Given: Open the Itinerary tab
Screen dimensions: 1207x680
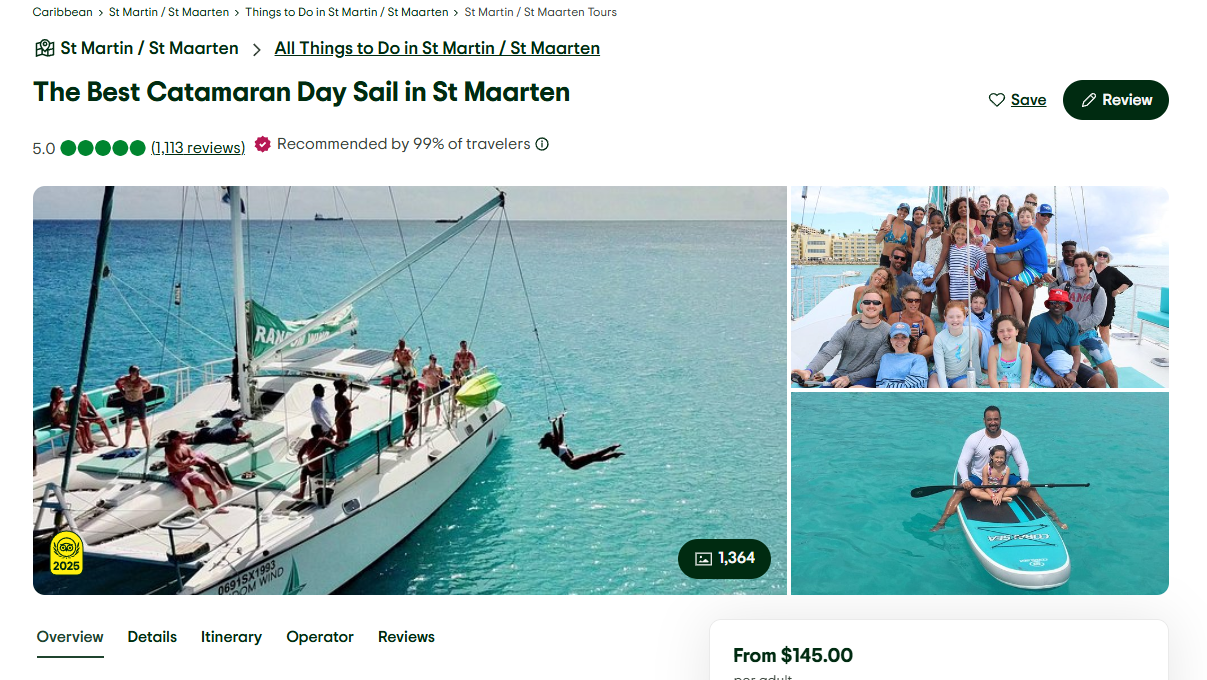Looking at the screenshot, I should 231,637.
